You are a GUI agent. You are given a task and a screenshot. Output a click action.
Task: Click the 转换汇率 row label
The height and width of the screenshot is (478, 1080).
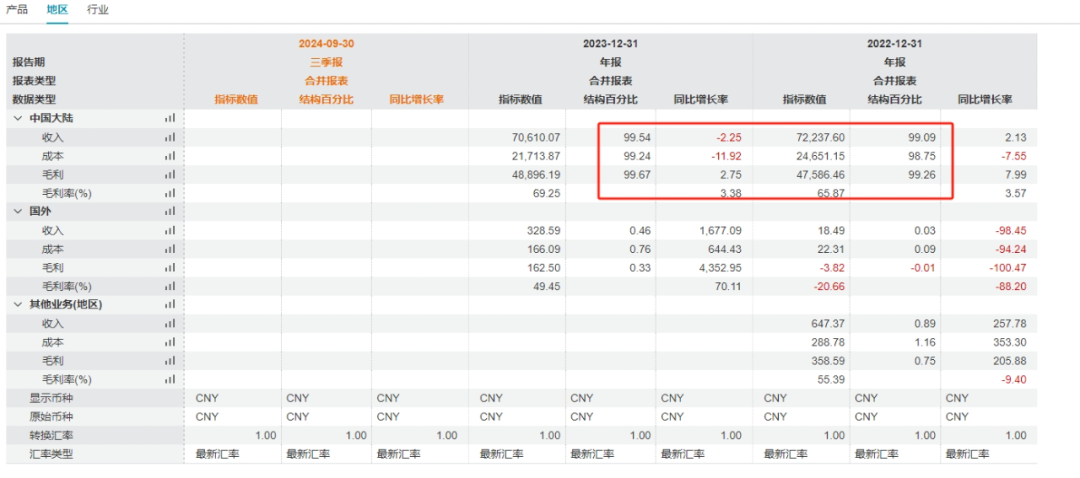coord(51,435)
